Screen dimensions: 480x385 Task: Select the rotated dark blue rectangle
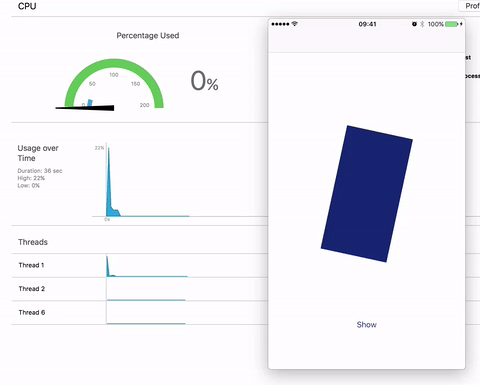click(x=367, y=194)
